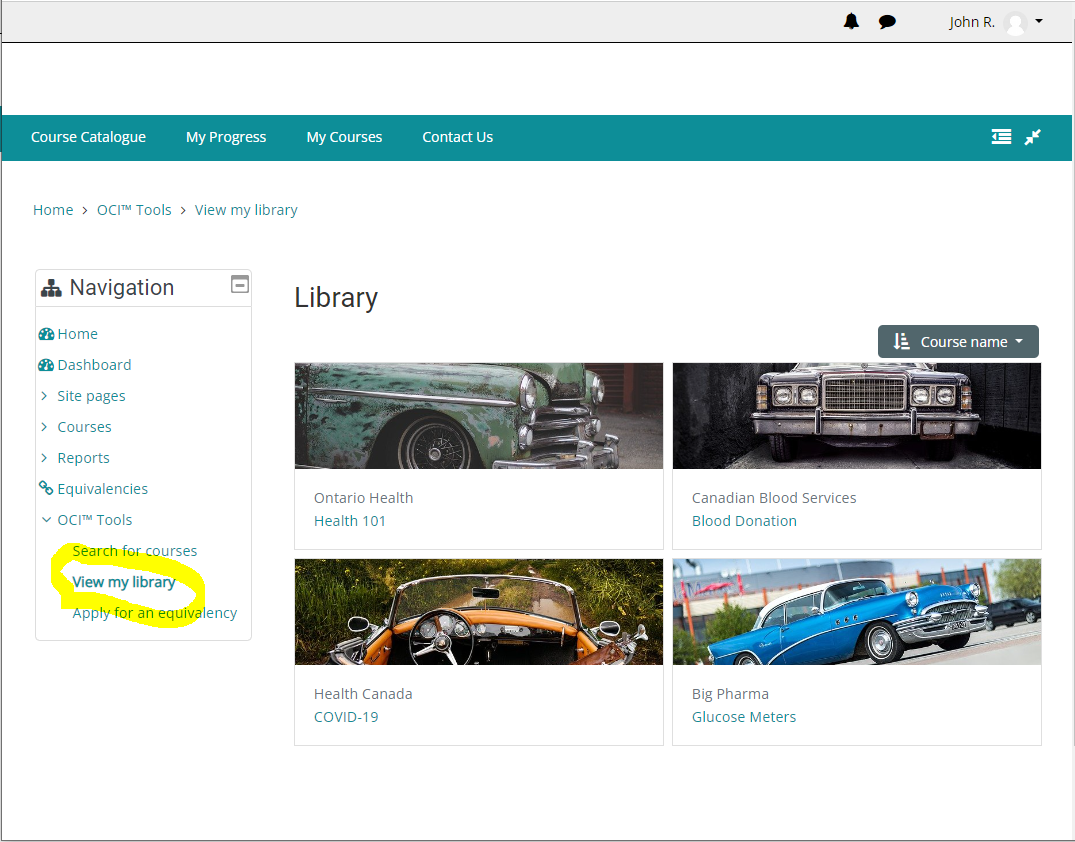Open the Course name sort dropdown

coord(958,341)
